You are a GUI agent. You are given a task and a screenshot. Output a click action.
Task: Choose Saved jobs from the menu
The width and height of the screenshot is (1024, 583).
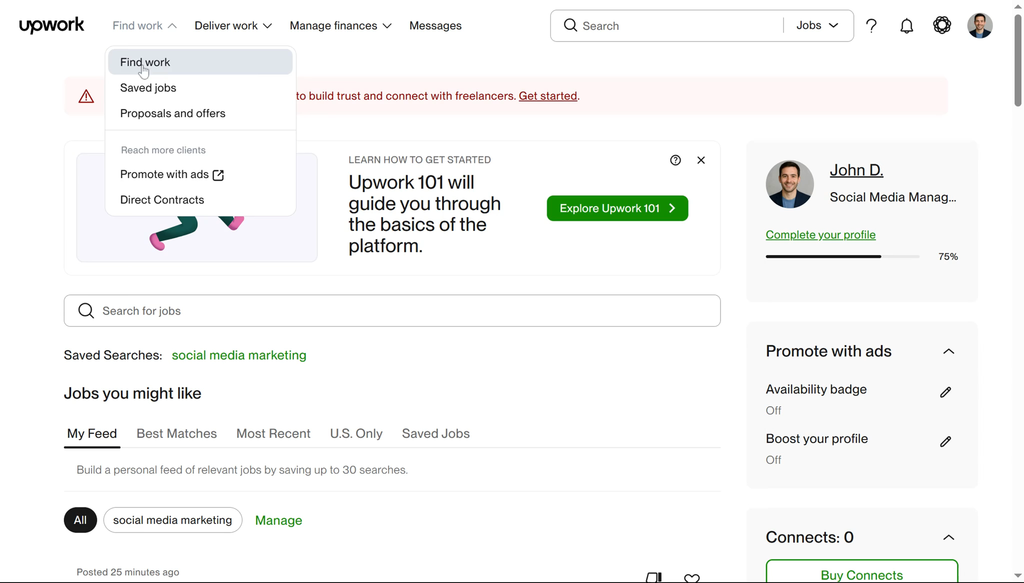pos(148,88)
